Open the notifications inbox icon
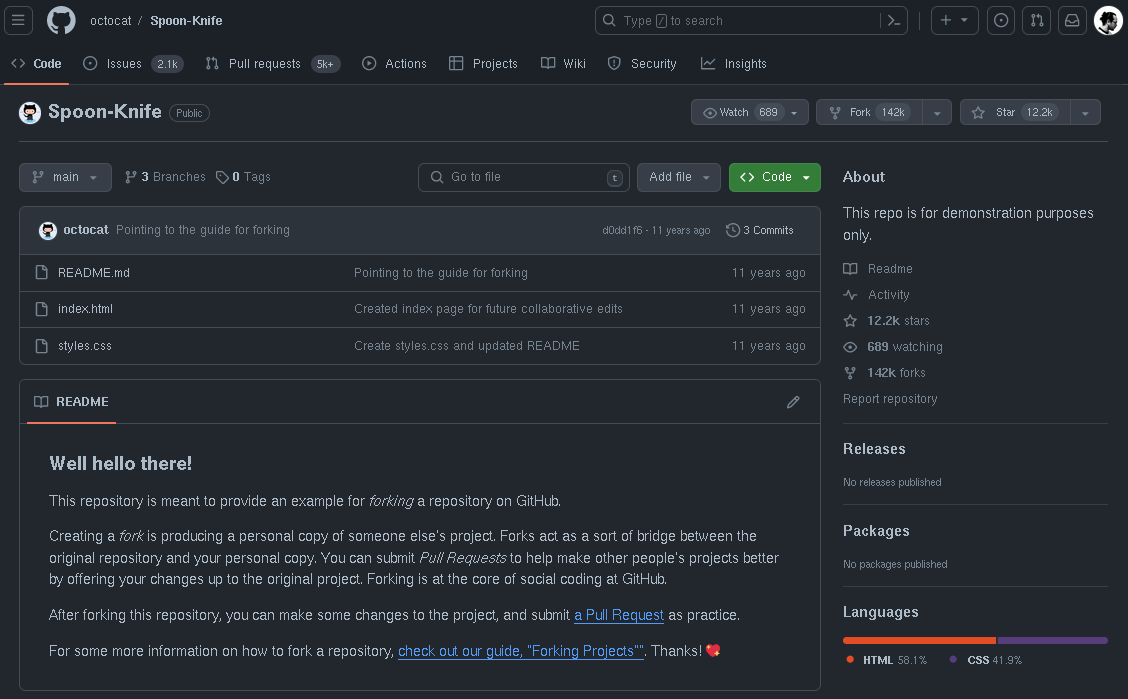Viewport: 1128px width, 699px height. [1072, 20]
